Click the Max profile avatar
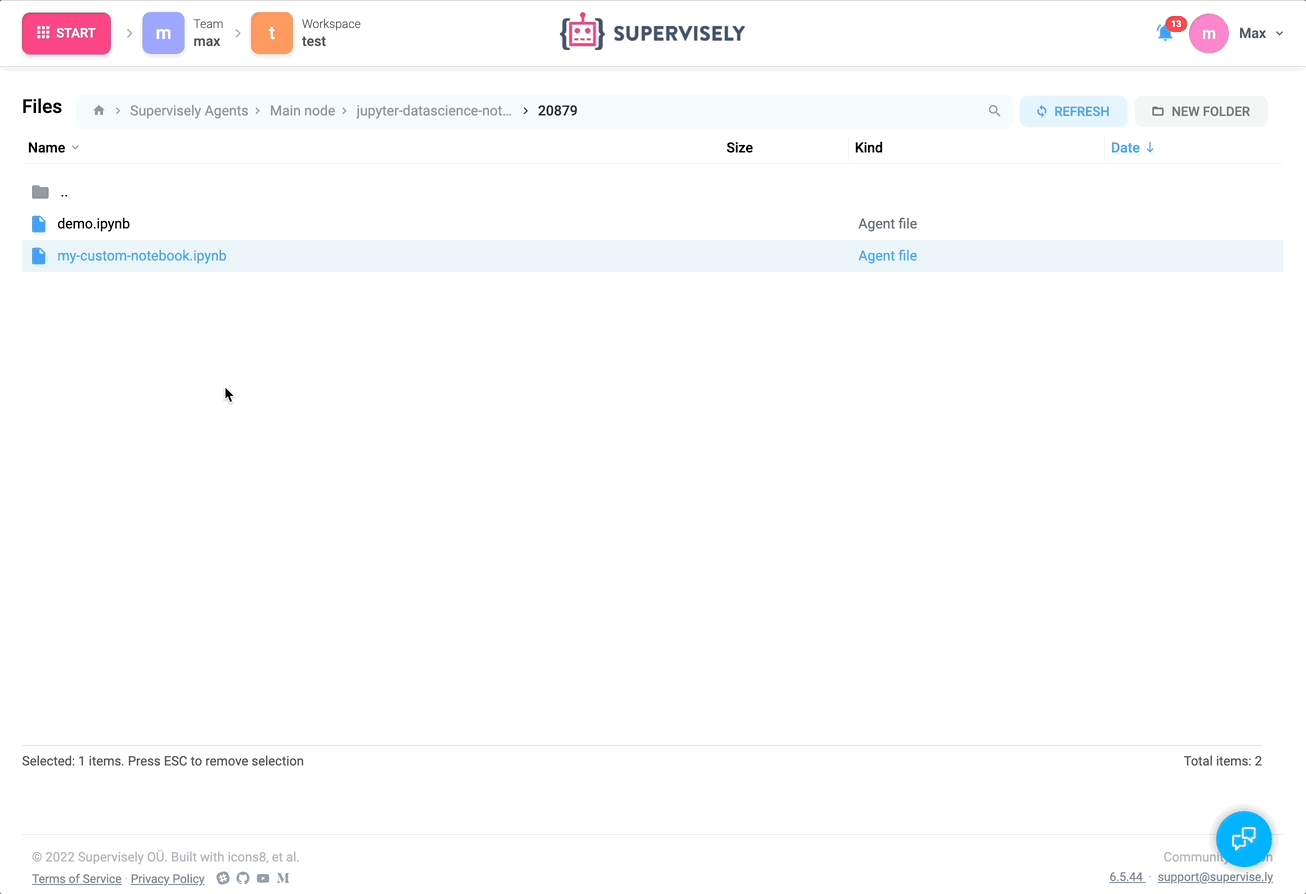Image resolution: width=1306 pixels, height=894 pixels. (x=1209, y=32)
